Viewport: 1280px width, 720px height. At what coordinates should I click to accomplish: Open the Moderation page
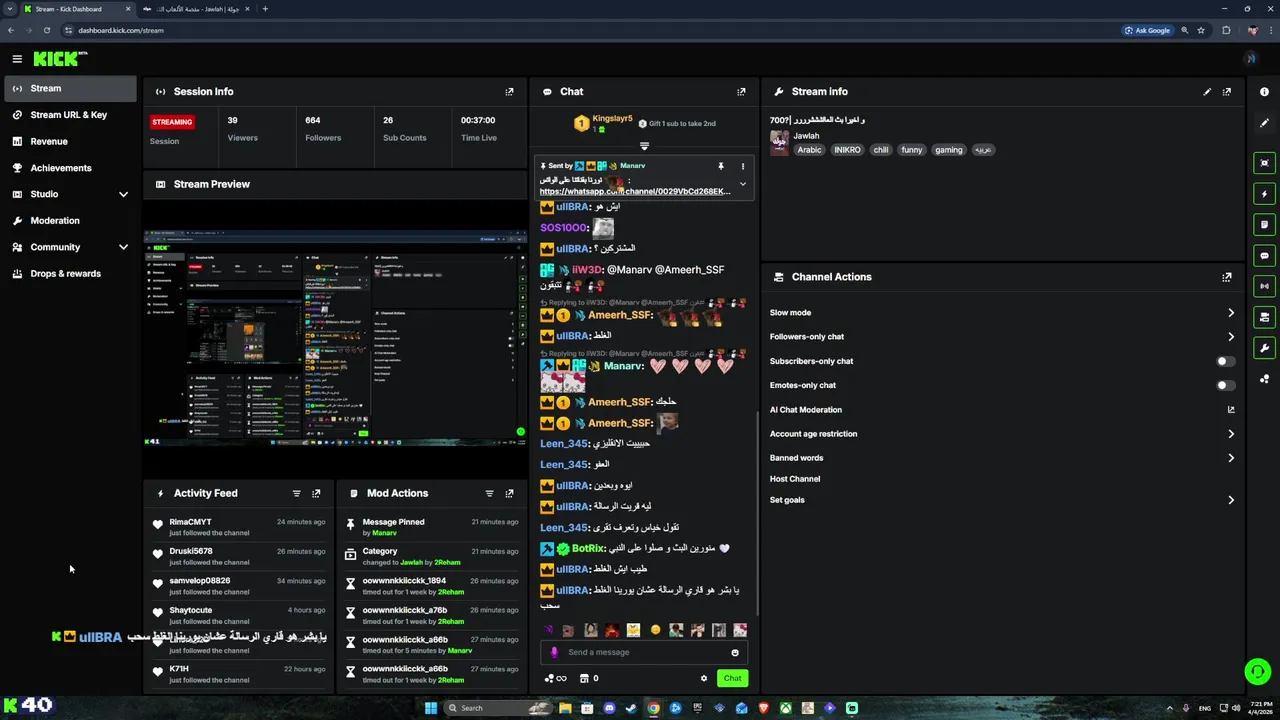(x=72, y=221)
